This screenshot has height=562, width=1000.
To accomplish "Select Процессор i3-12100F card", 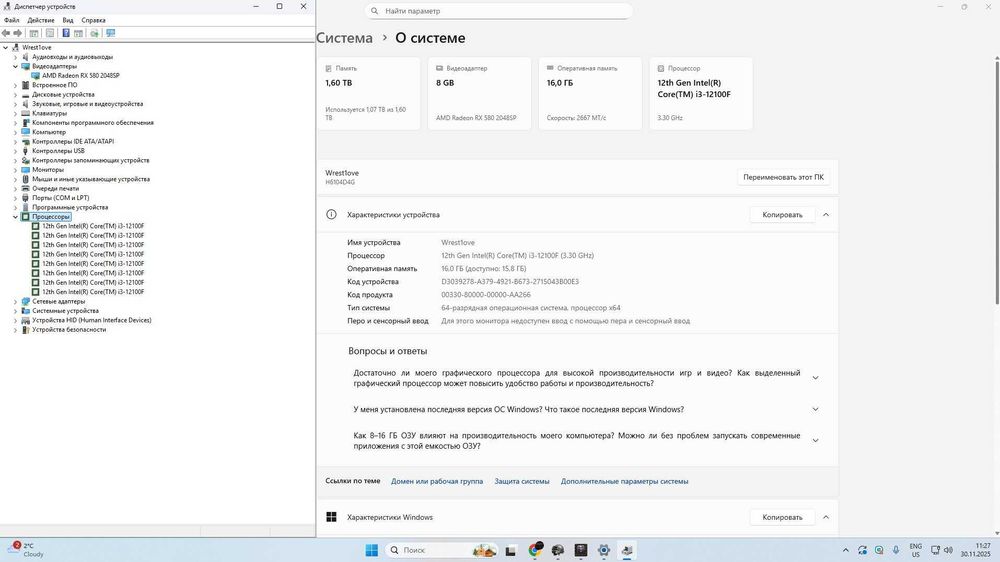I will 701,94.
